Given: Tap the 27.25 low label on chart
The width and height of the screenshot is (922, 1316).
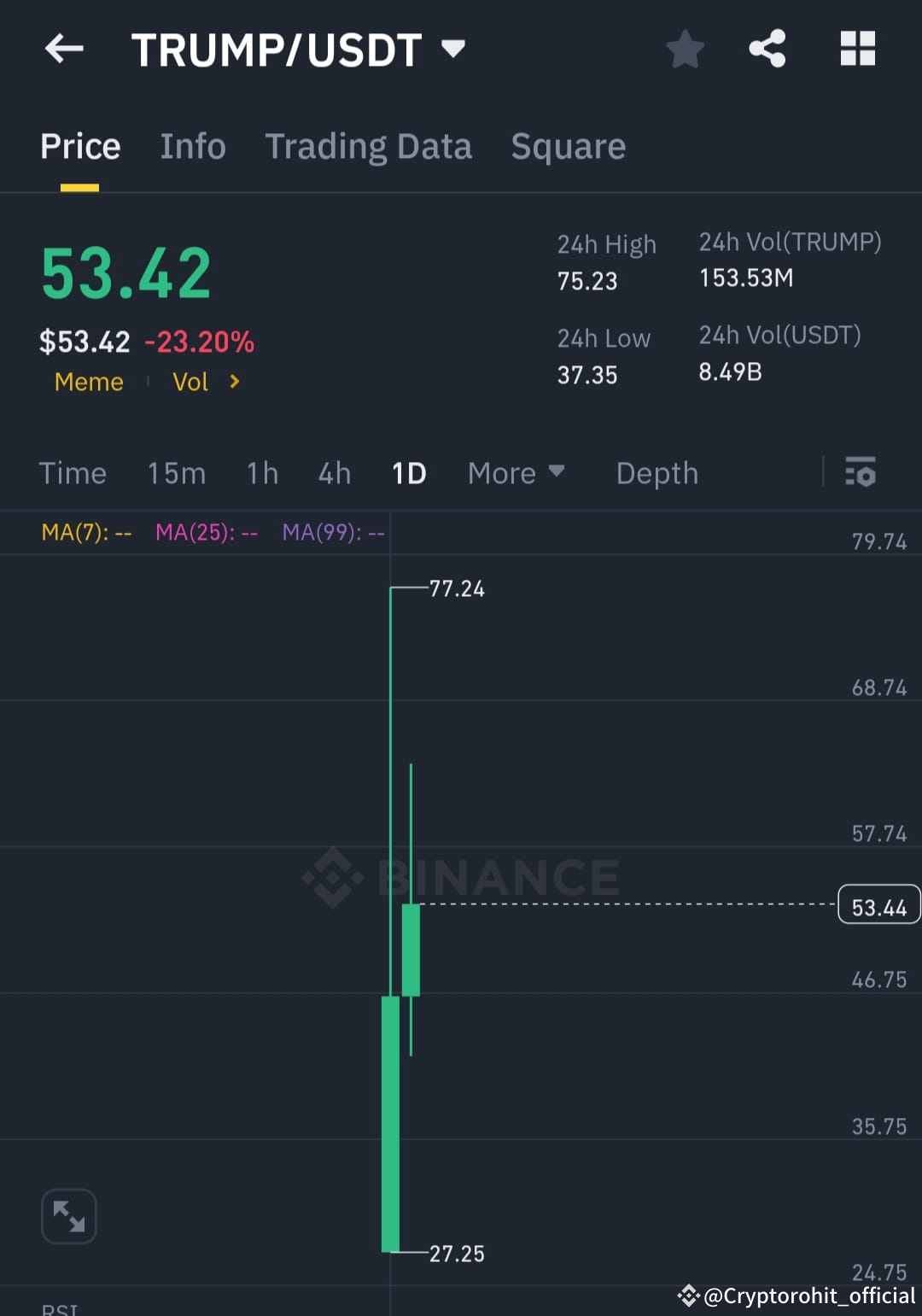Looking at the screenshot, I should coord(457,1255).
